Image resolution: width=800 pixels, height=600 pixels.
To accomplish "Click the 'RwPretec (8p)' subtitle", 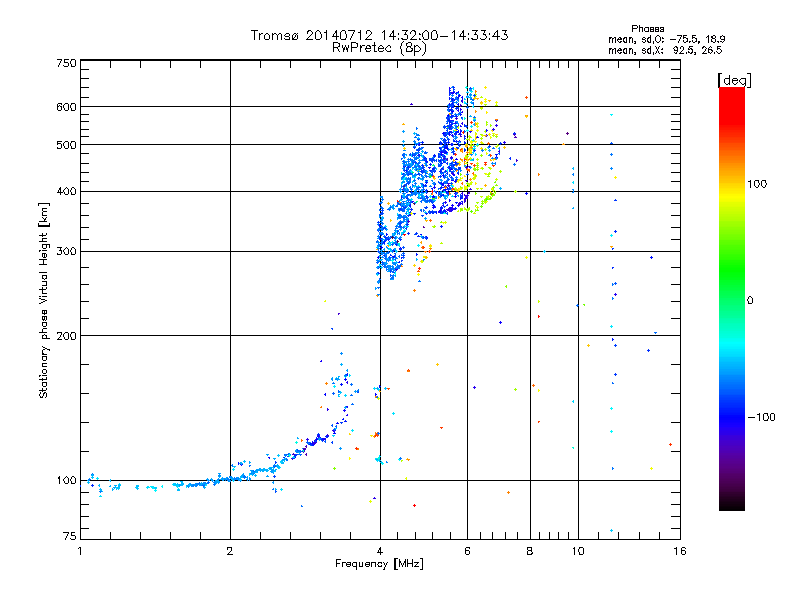I will tap(379, 48).
